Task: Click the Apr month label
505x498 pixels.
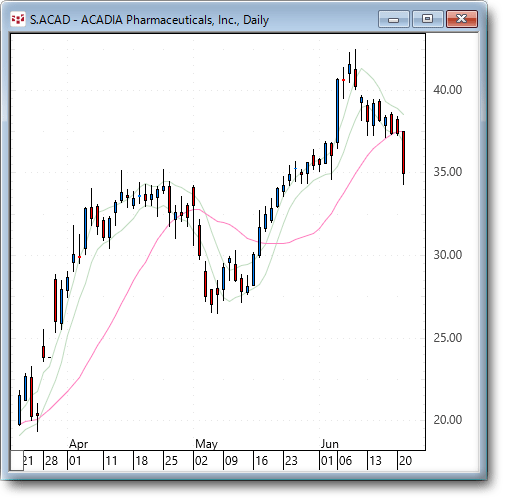Action: 78,444
